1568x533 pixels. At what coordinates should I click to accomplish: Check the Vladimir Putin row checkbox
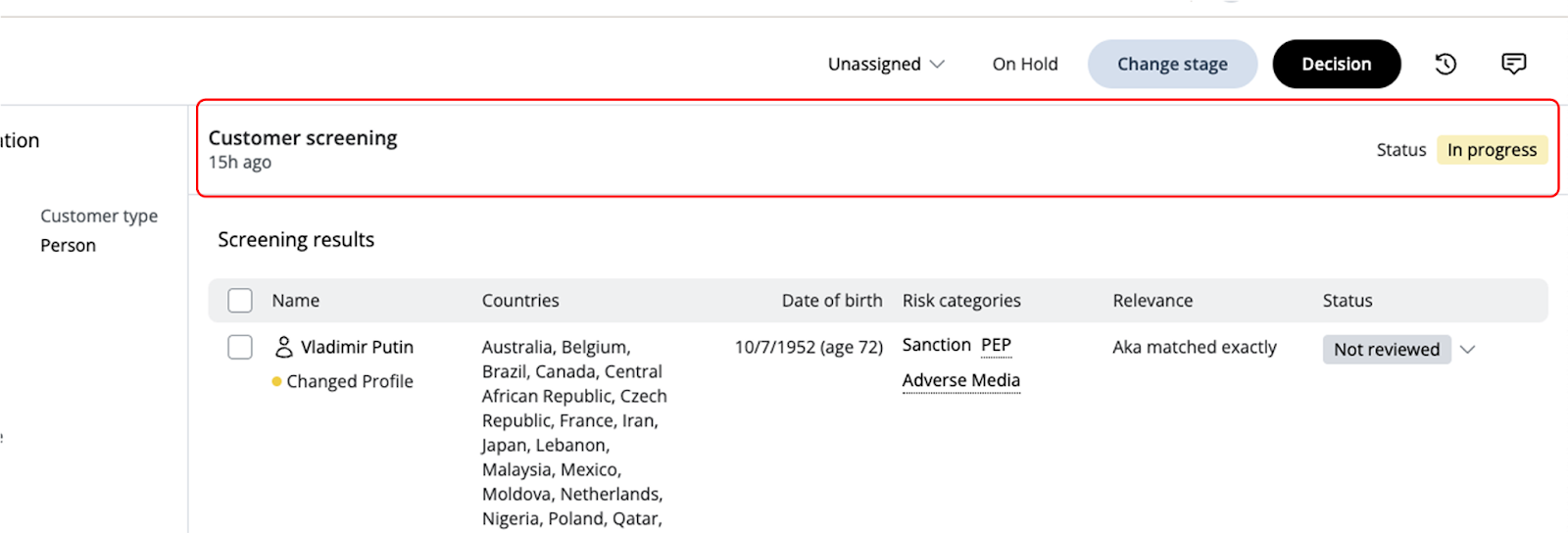[x=240, y=347]
